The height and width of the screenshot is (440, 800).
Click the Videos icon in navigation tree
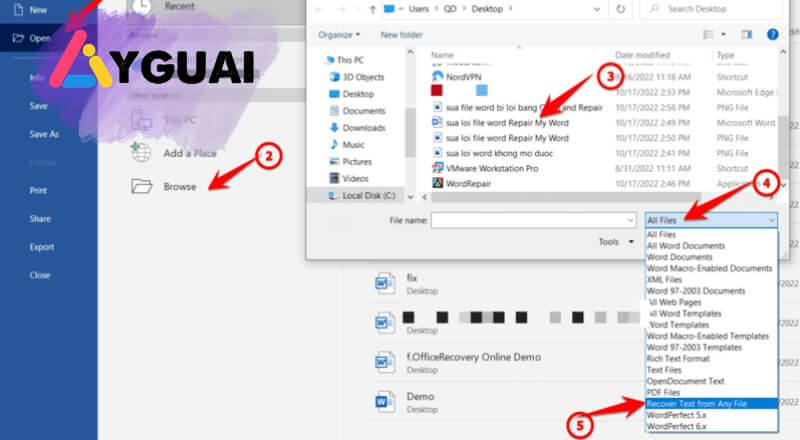[x=334, y=178]
